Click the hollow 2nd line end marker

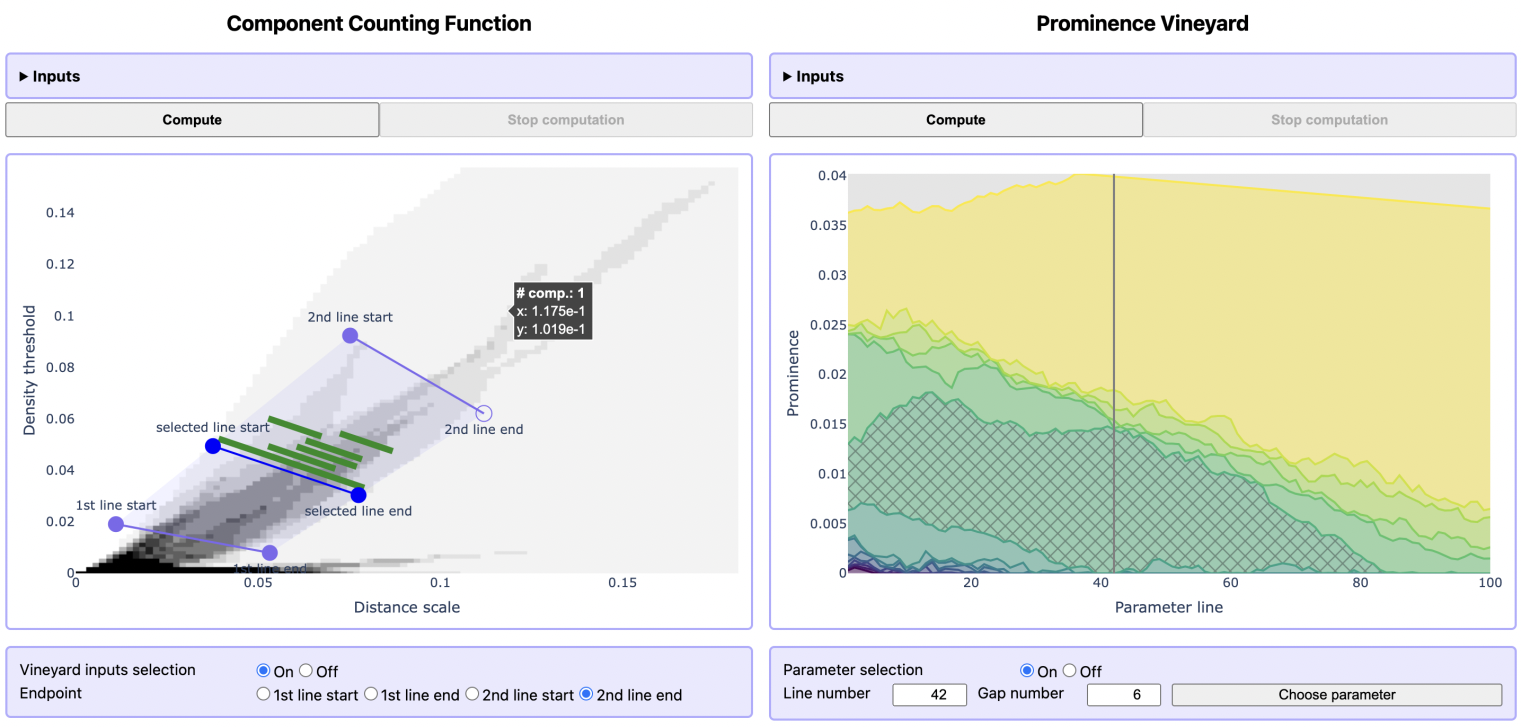click(484, 413)
